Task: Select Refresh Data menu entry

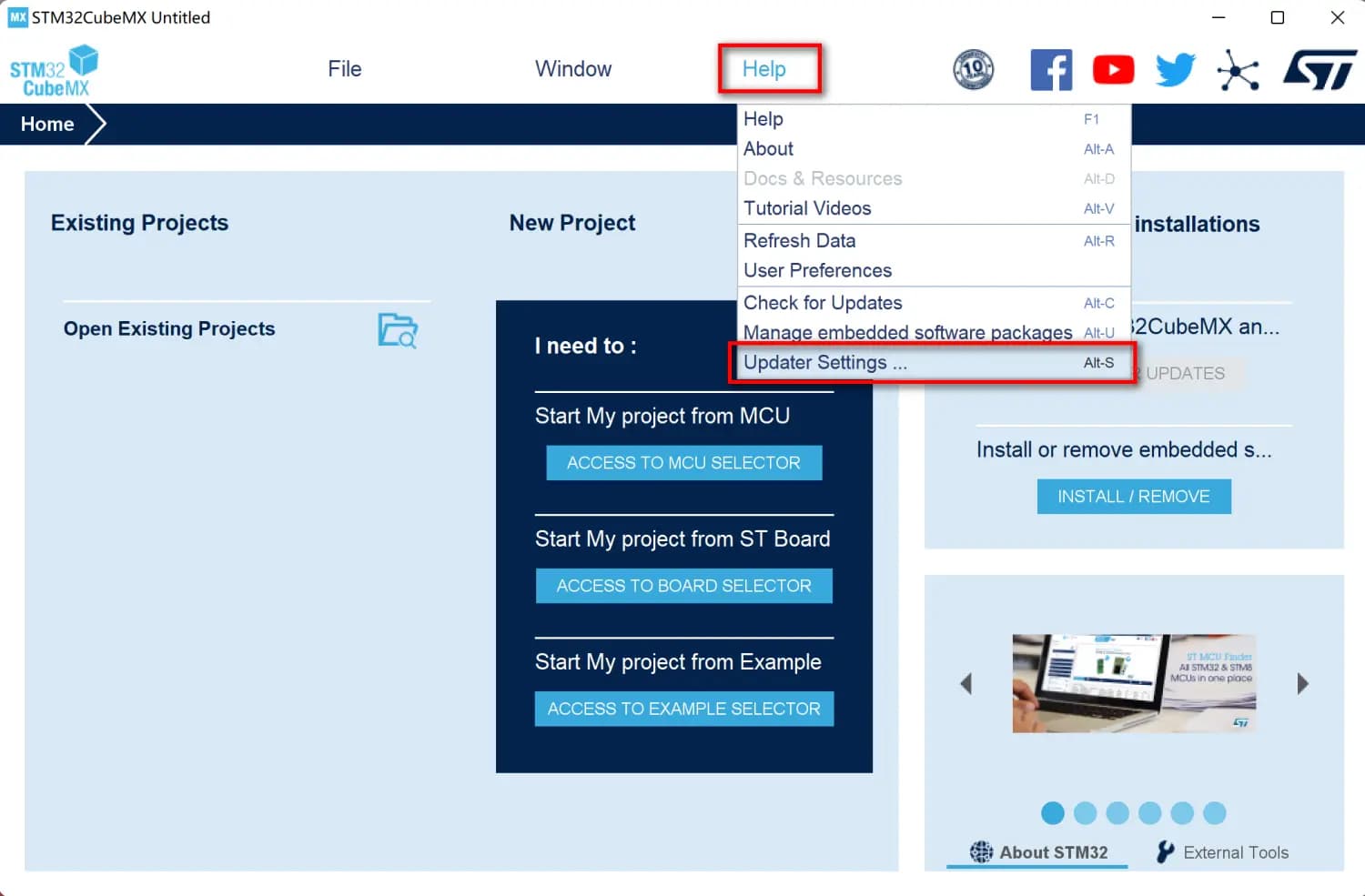Action: (934, 241)
